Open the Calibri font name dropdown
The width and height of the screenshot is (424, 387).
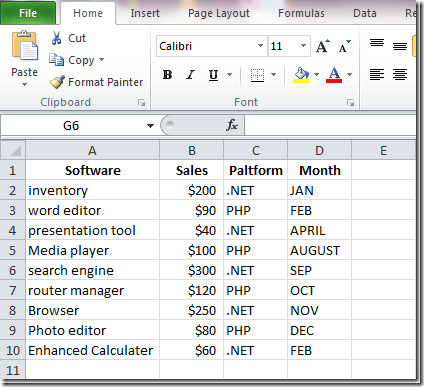coord(260,46)
